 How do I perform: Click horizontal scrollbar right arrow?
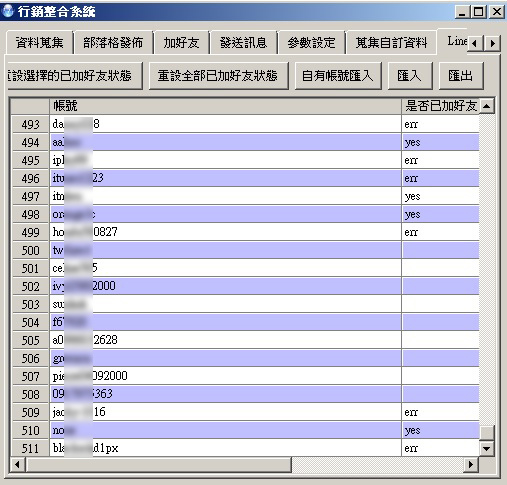[x=471, y=464]
